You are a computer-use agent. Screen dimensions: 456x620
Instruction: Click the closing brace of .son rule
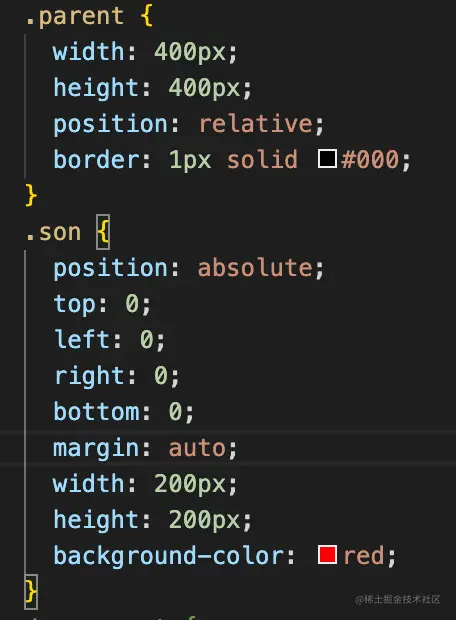(31, 592)
